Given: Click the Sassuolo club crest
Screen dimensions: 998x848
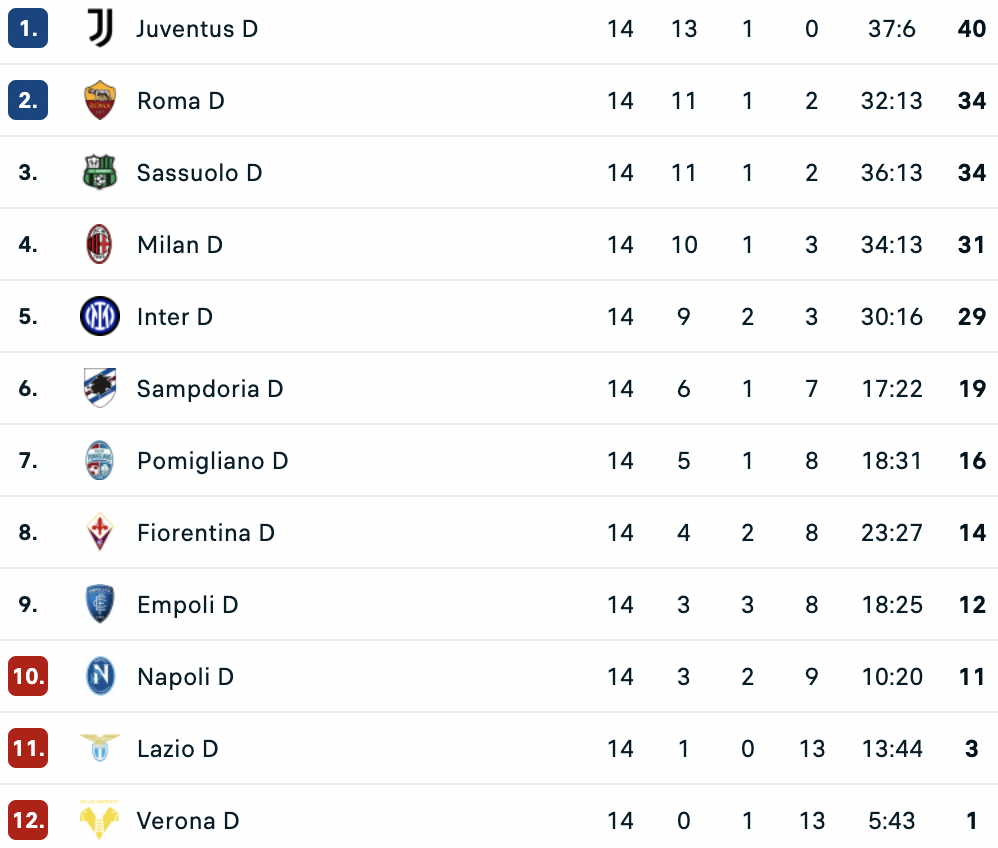Looking at the screenshot, I should coord(100,173).
